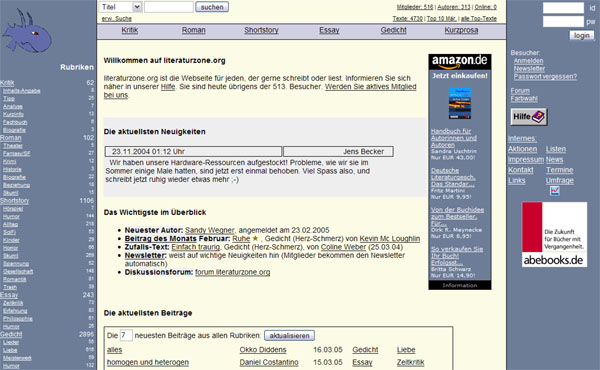Select Roman in the top category bar
The height and width of the screenshot is (370, 600).
coord(194,30)
